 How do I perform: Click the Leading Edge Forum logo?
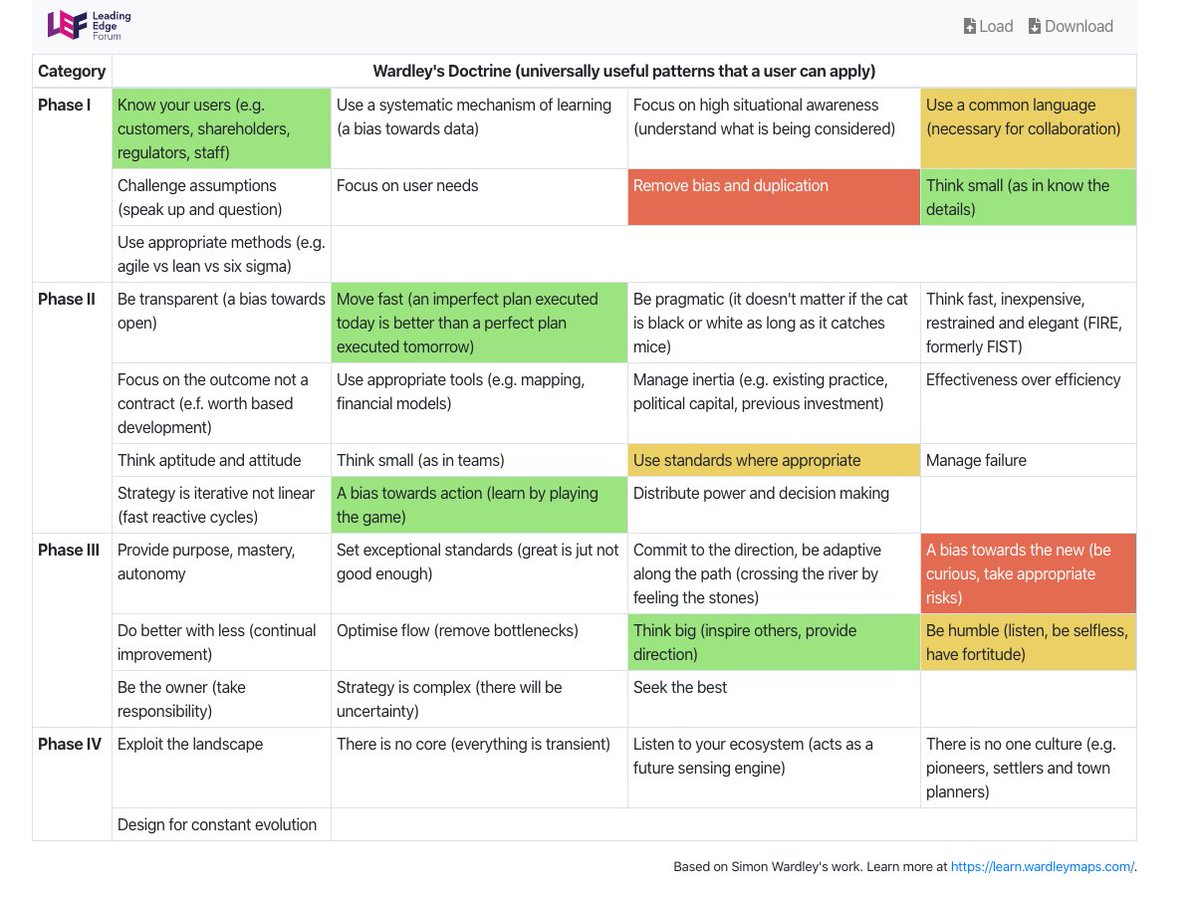(88, 25)
